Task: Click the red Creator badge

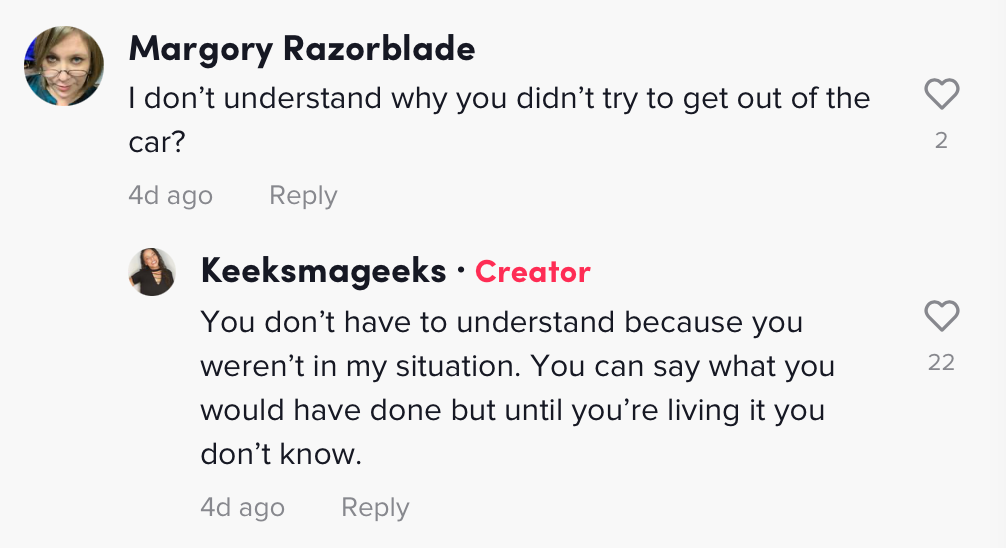Action: coord(533,272)
